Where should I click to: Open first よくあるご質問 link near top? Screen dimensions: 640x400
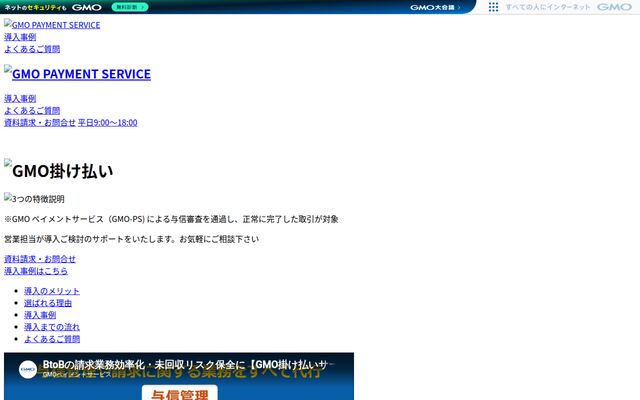click(32, 49)
